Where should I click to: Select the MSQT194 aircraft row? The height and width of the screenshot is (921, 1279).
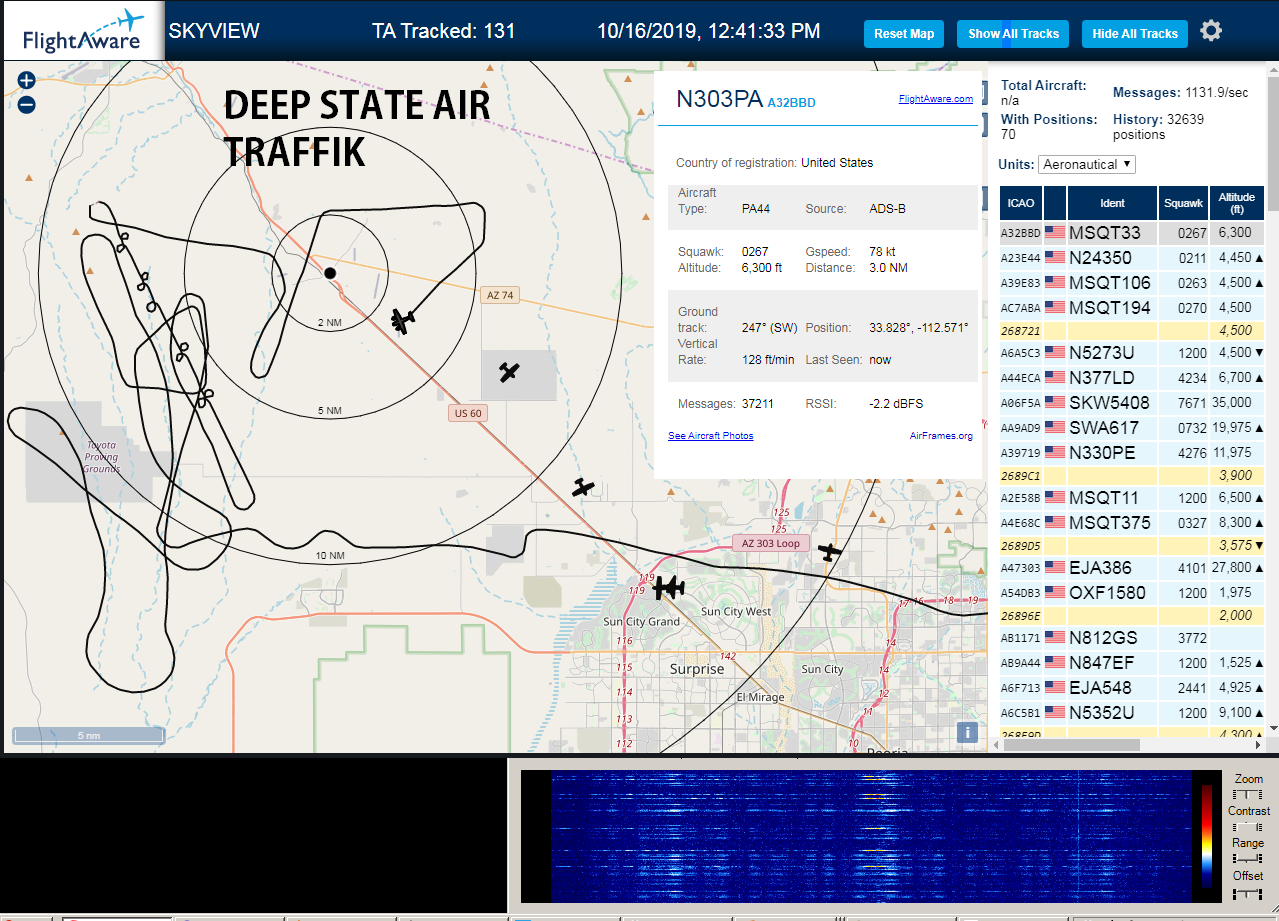tap(1132, 308)
